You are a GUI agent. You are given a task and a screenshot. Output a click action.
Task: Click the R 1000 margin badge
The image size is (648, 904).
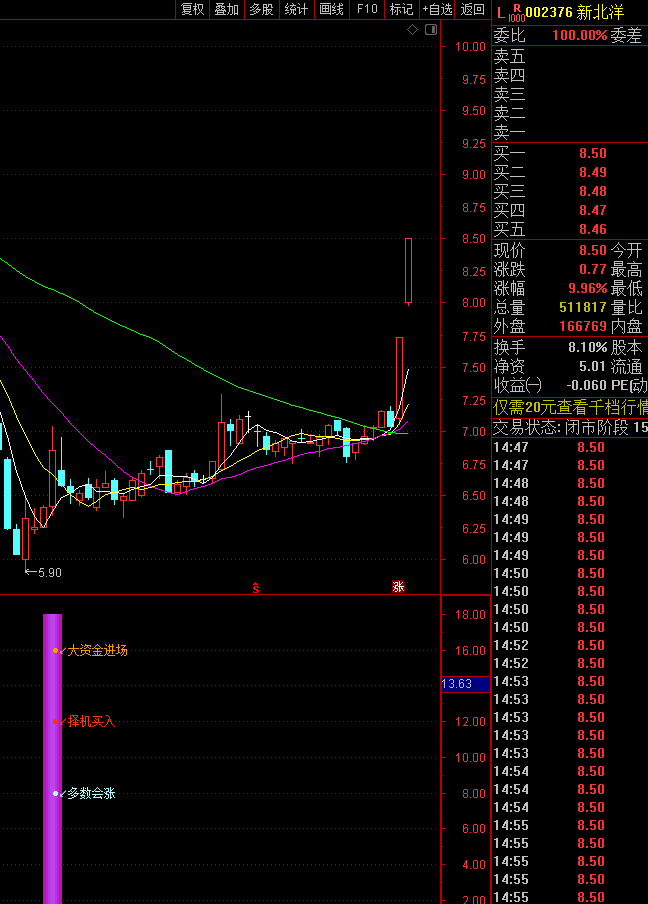coord(516,13)
